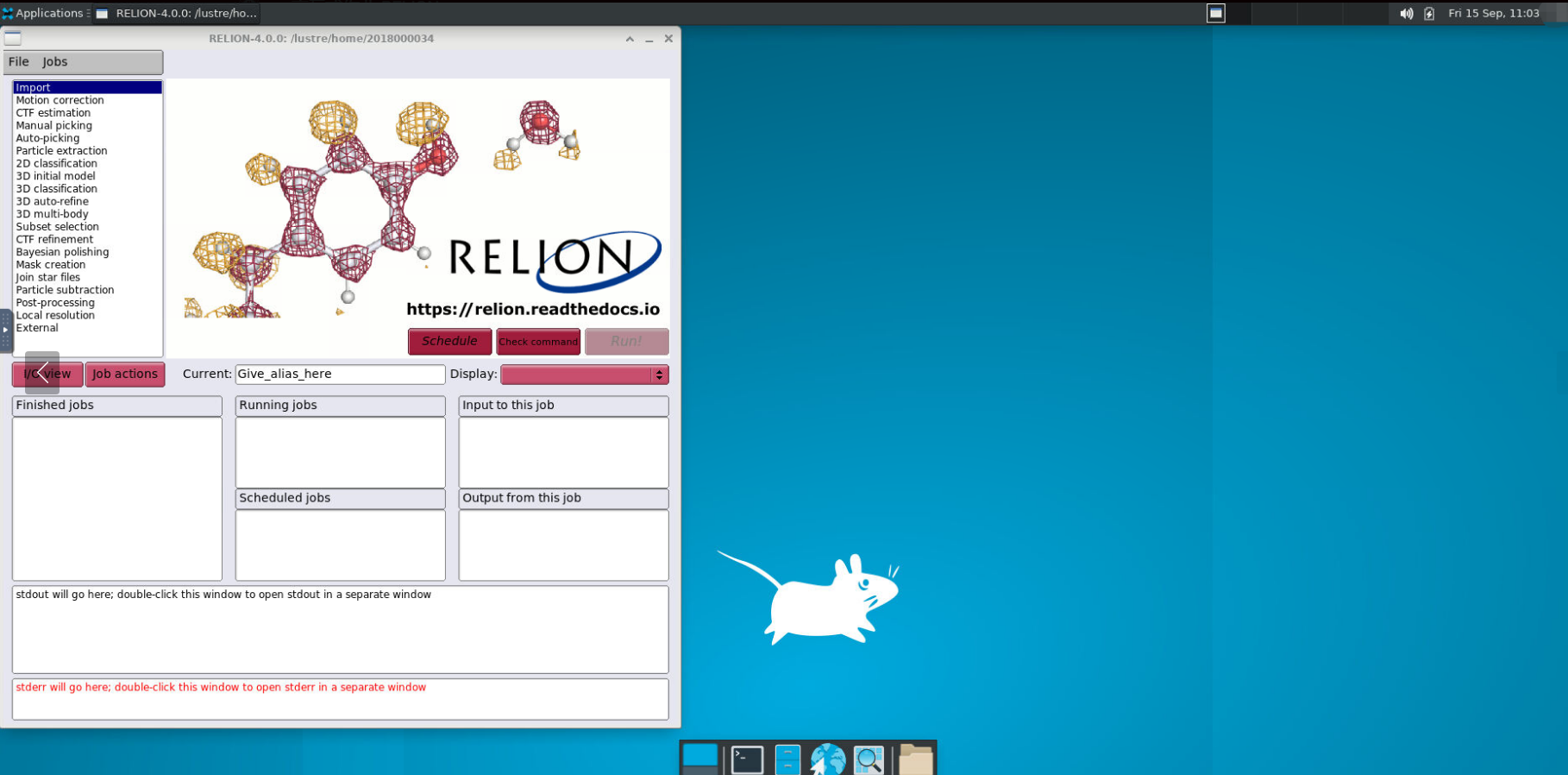This screenshot has height=775, width=1568.
Task: Launch the Web Browser globe icon in dock
Action: (828, 759)
